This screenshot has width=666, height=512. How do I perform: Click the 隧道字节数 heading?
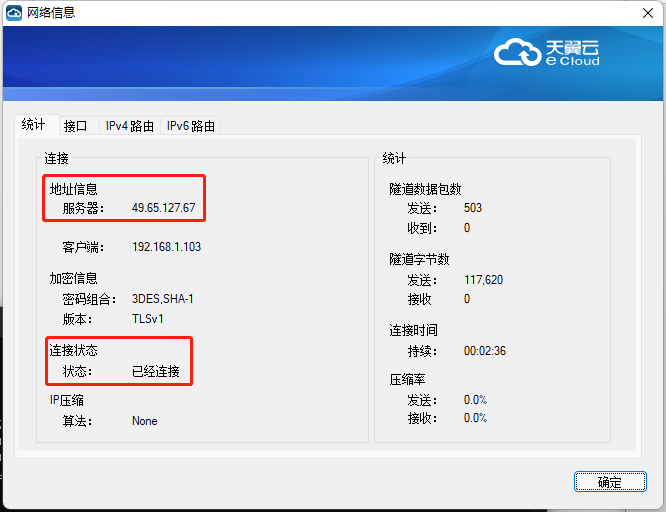pyautogui.click(x=419, y=259)
